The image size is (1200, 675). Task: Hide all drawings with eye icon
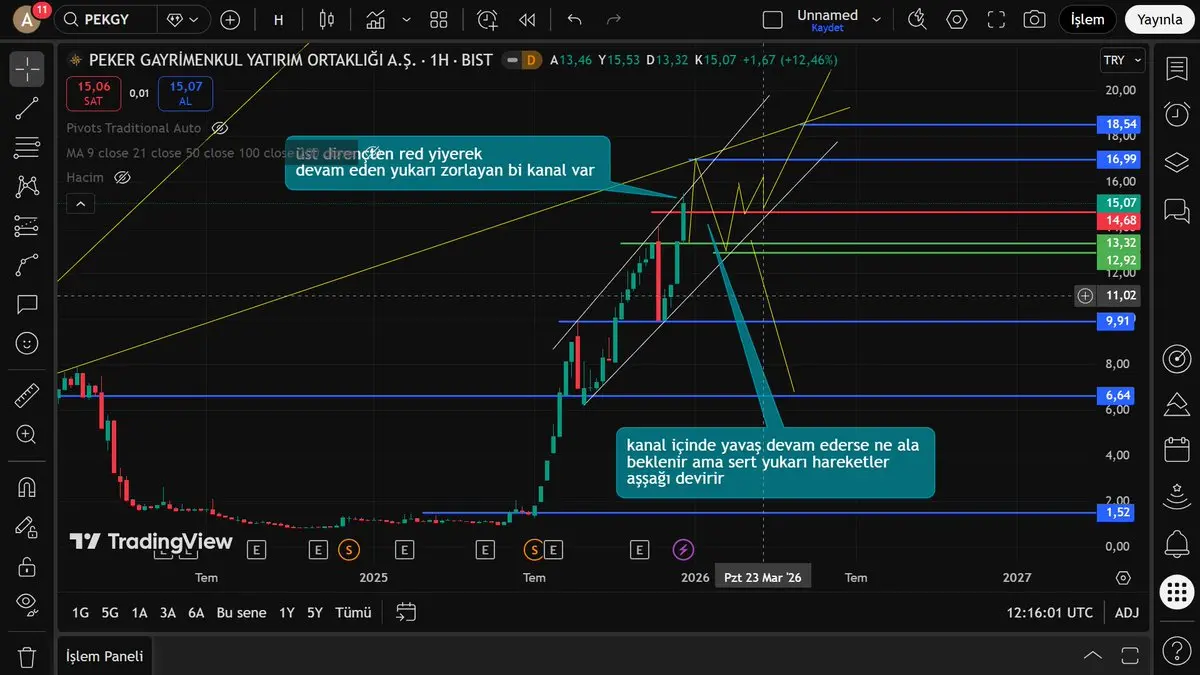point(27,605)
